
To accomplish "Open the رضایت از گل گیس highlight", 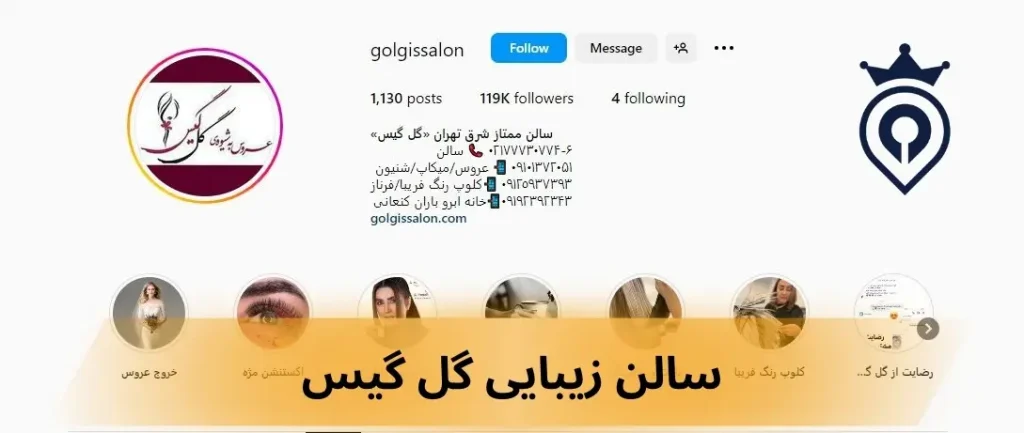I will (x=893, y=313).
